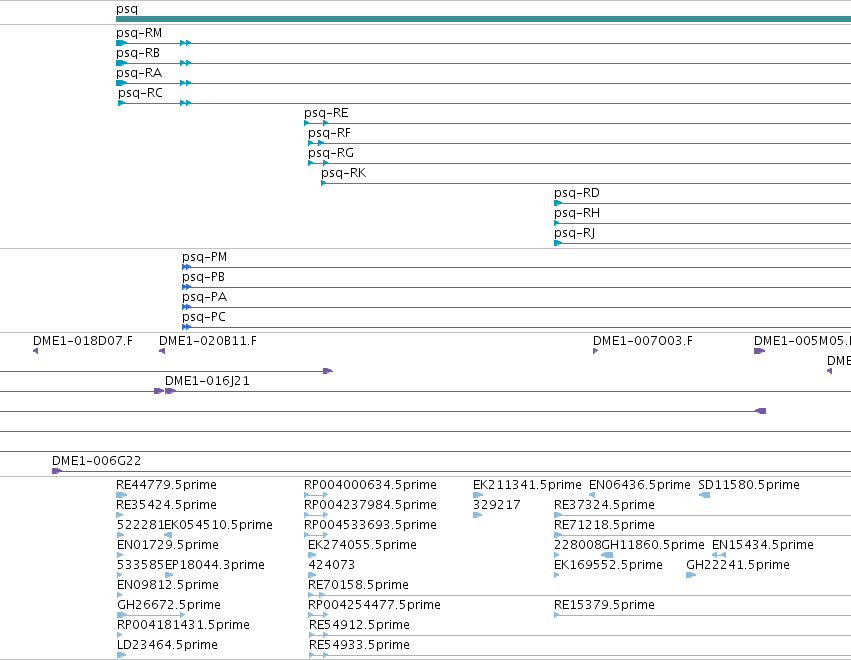Click the DME1-007O03.F feature label
This screenshot has height=660, width=851.
[643, 341]
